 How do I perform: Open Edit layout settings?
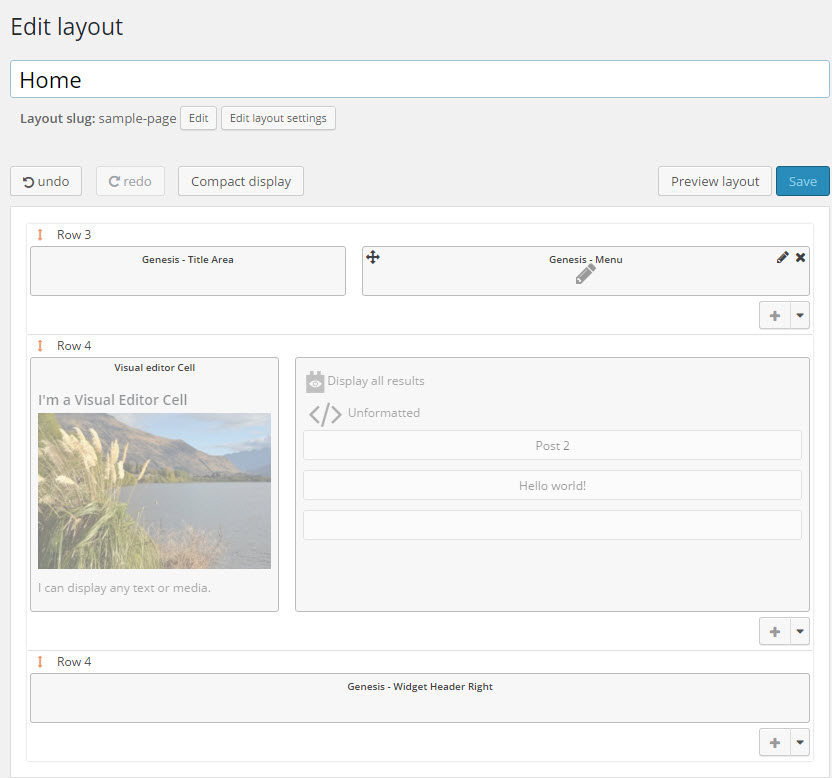pos(278,118)
